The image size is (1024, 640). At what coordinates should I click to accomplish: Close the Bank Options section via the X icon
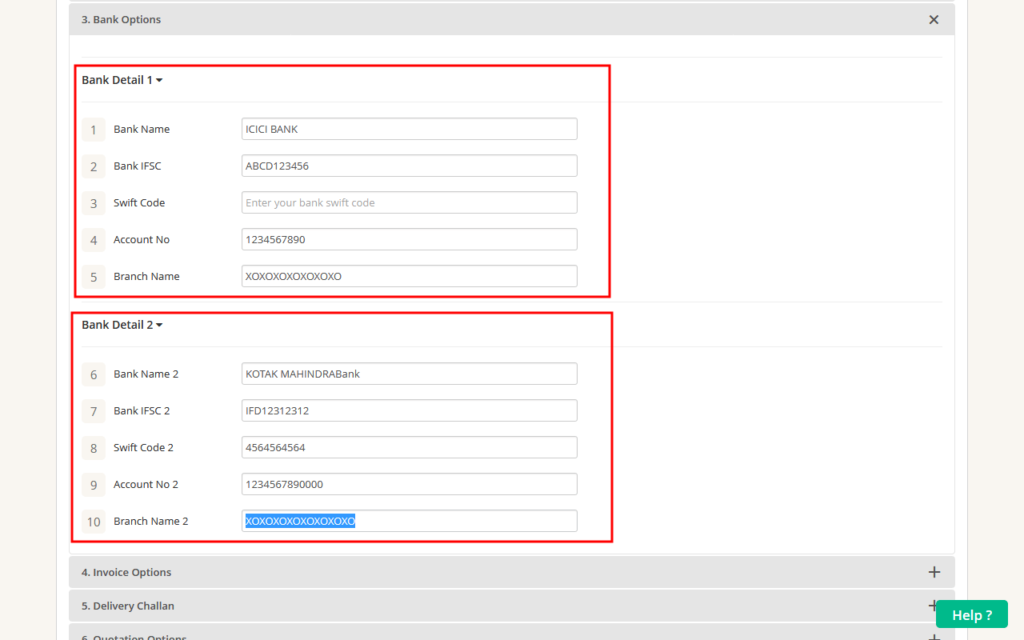coord(933,19)
